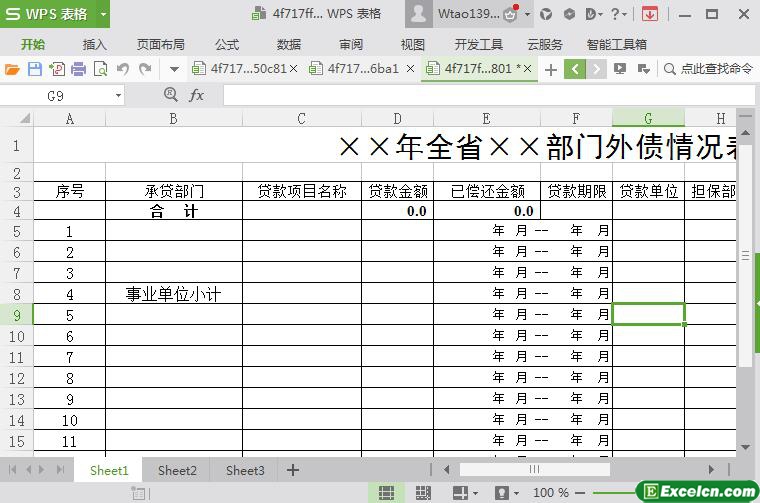
Task: Switch to Sheet2 tab
Action: (x=177, y=470)
